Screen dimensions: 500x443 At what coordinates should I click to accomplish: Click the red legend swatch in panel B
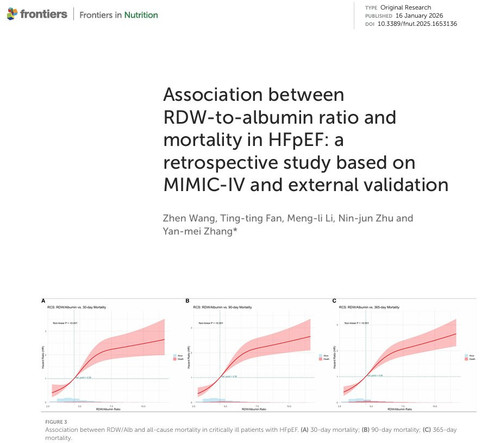point(321,359)
